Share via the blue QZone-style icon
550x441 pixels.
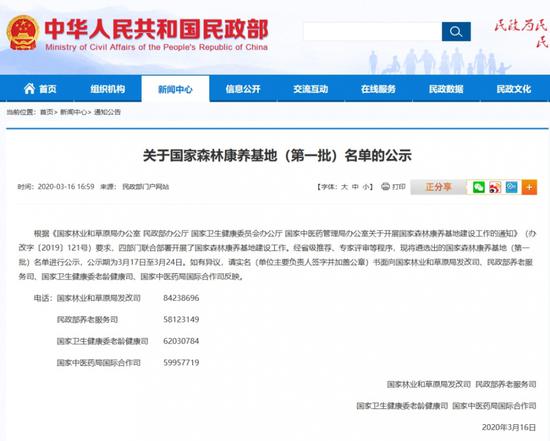point(511,187)
